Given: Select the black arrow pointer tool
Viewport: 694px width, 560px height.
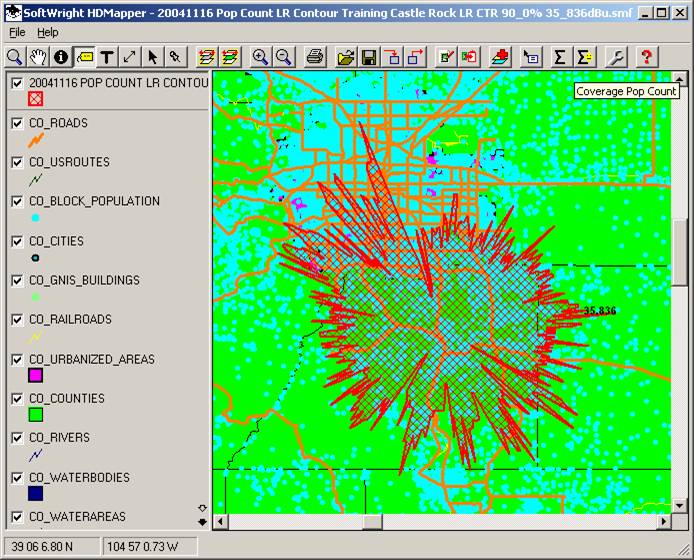Looking at the screenshot, I should [x=153, y=57].
